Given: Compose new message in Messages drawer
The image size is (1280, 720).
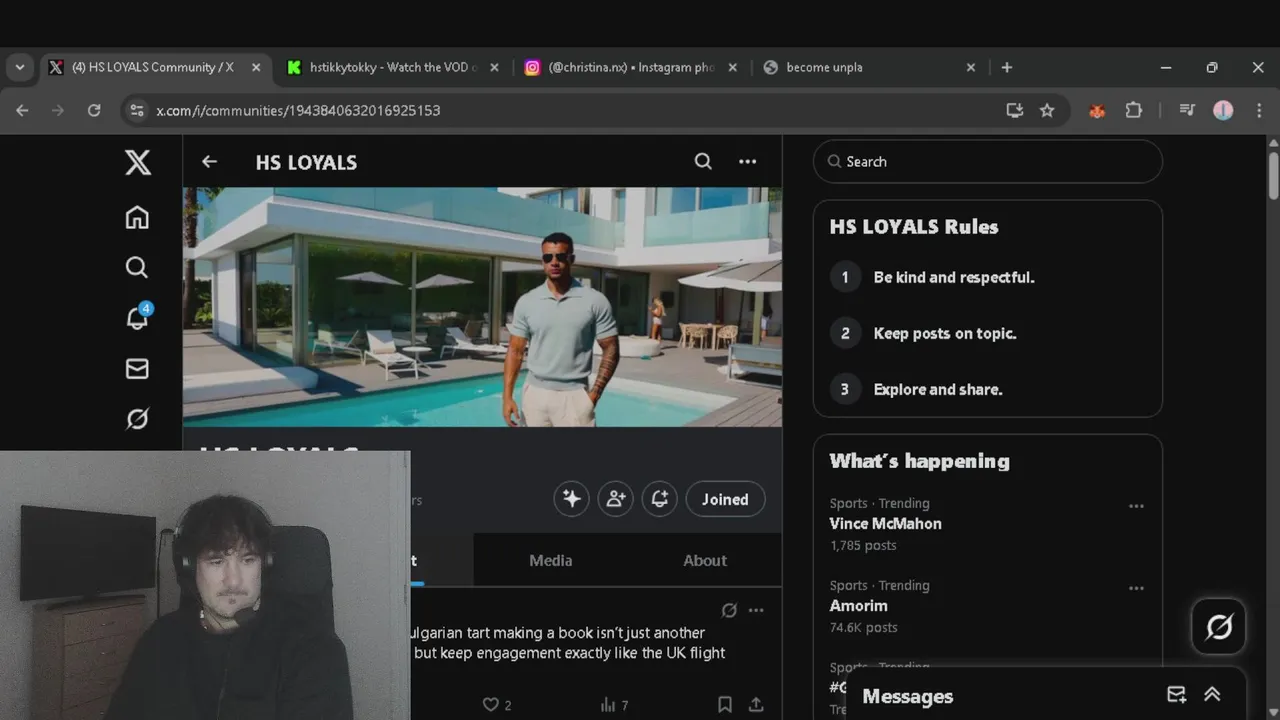Looking at the screenshot, I should click(1177, 695).
